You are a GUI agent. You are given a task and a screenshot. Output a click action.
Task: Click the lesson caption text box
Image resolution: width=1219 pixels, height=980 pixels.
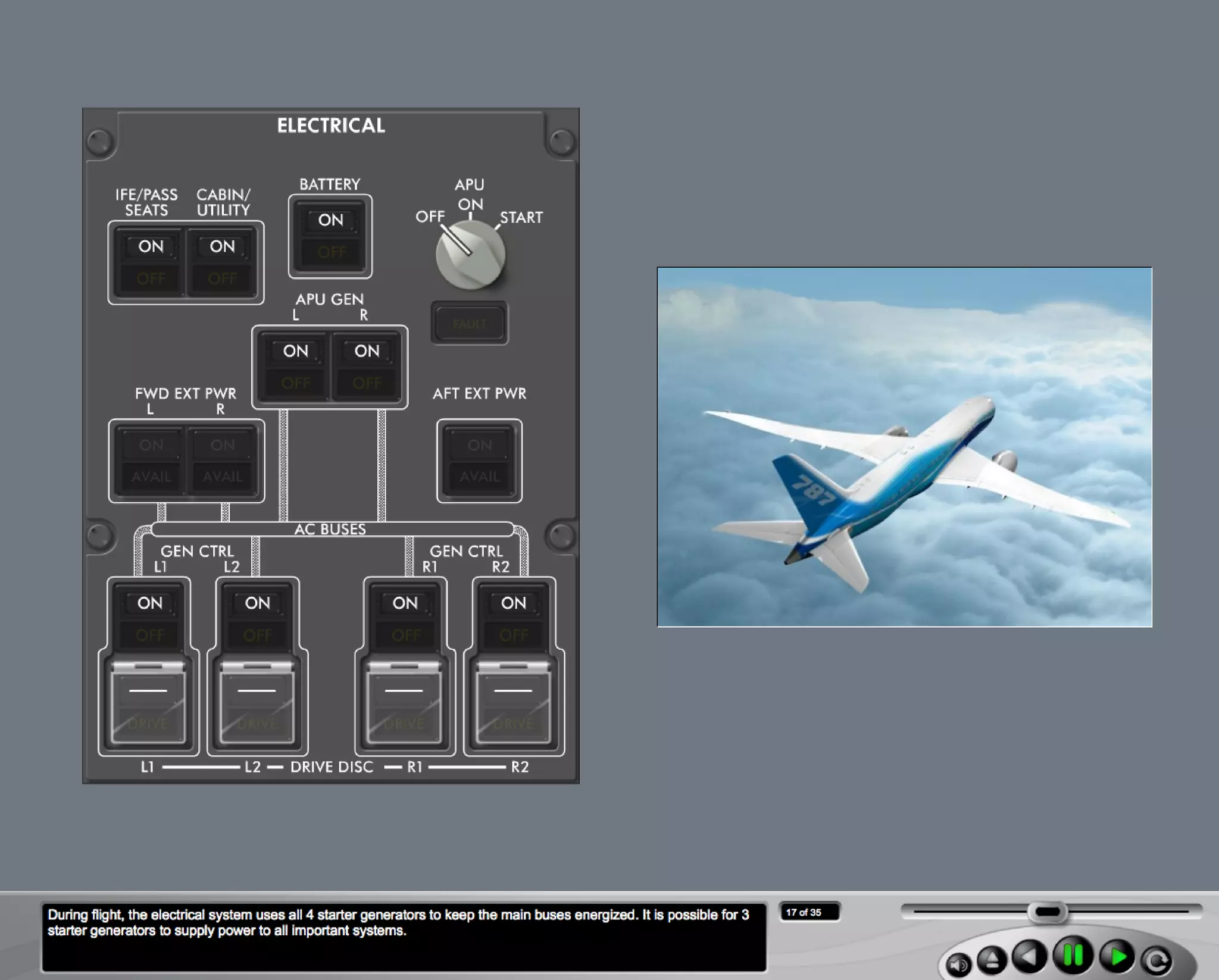click(x=404, y=938)
